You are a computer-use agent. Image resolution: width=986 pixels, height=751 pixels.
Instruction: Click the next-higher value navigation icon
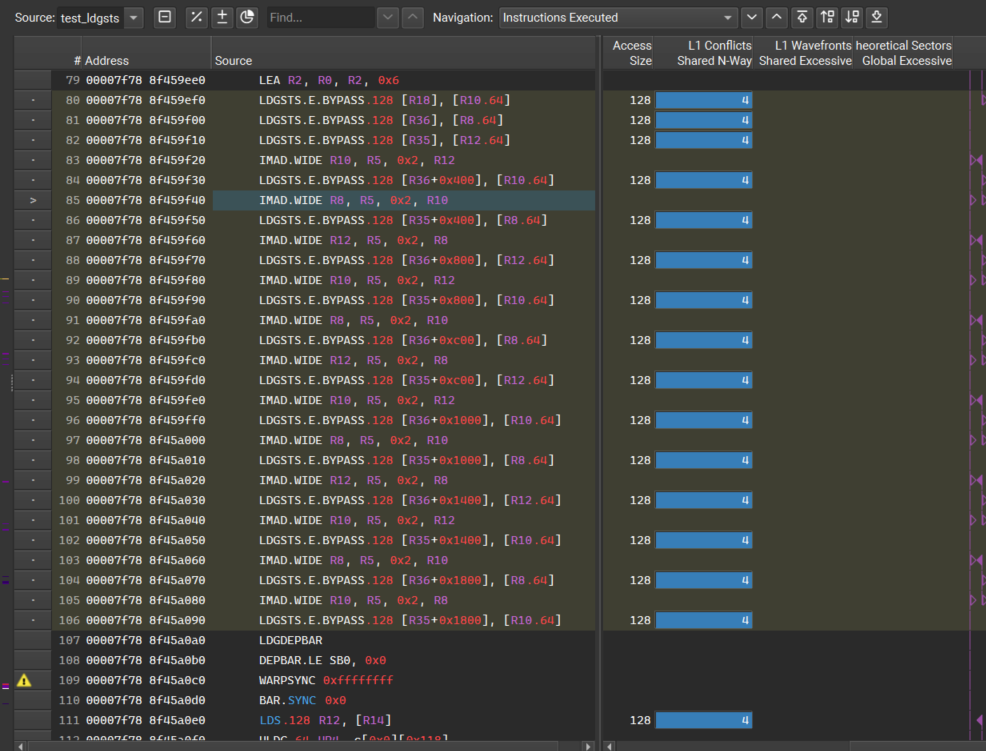827,17
